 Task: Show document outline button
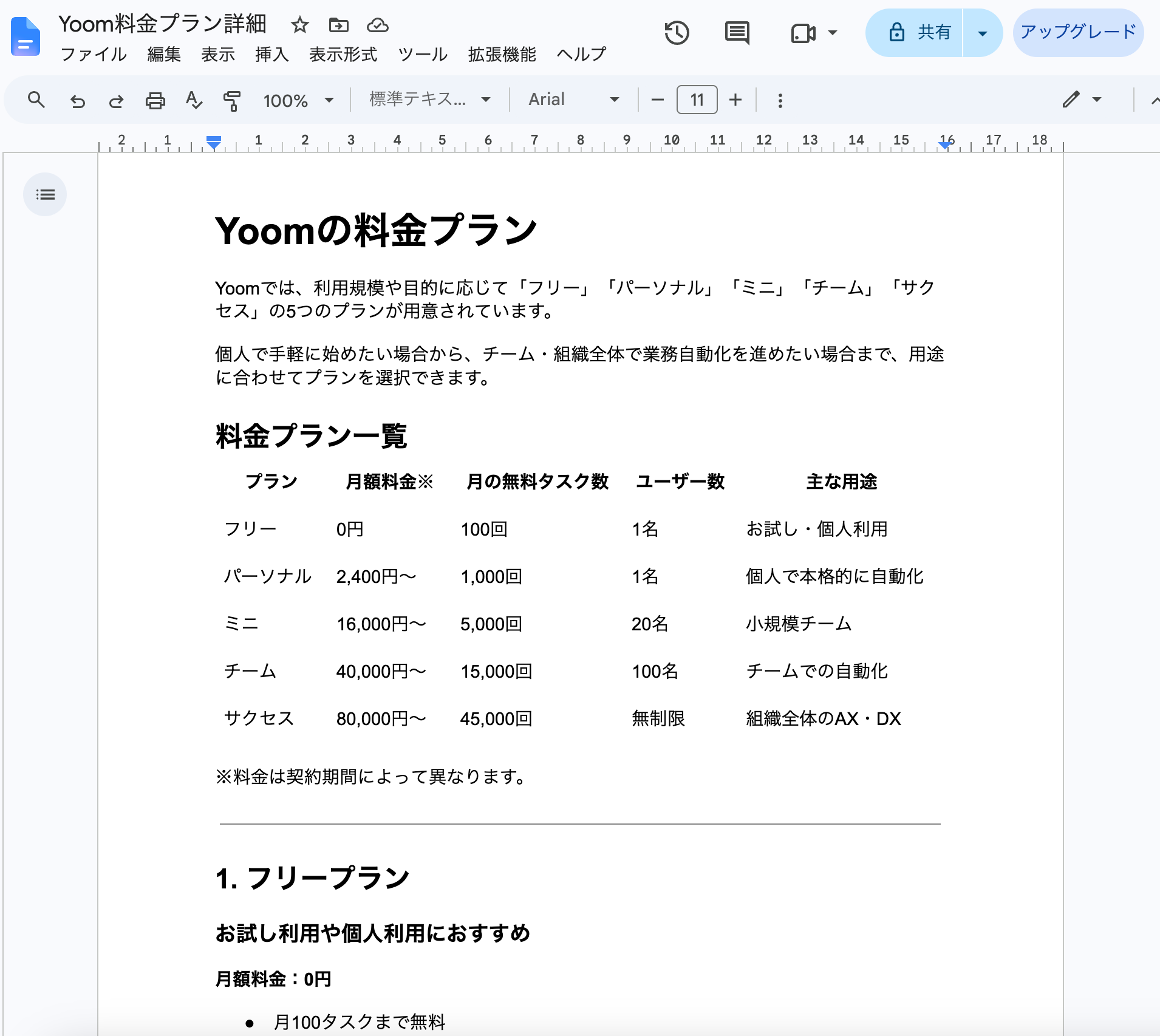point(45,194)
